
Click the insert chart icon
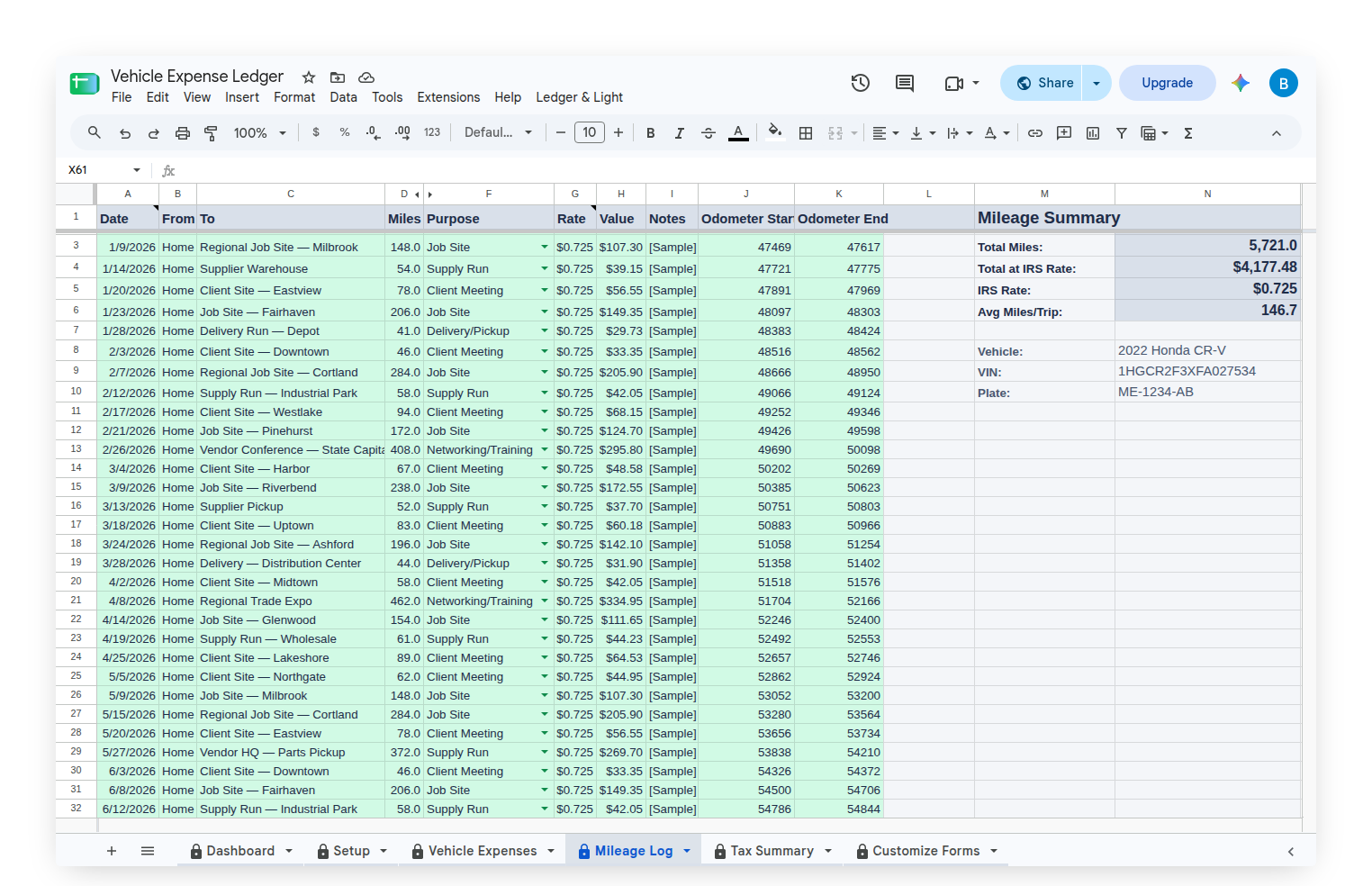pos(1093,133)
